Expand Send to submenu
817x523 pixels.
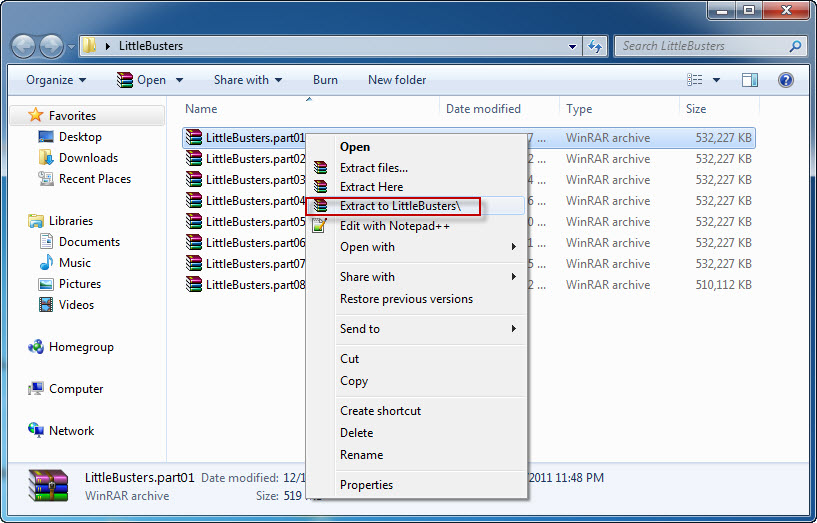[415, 329]
